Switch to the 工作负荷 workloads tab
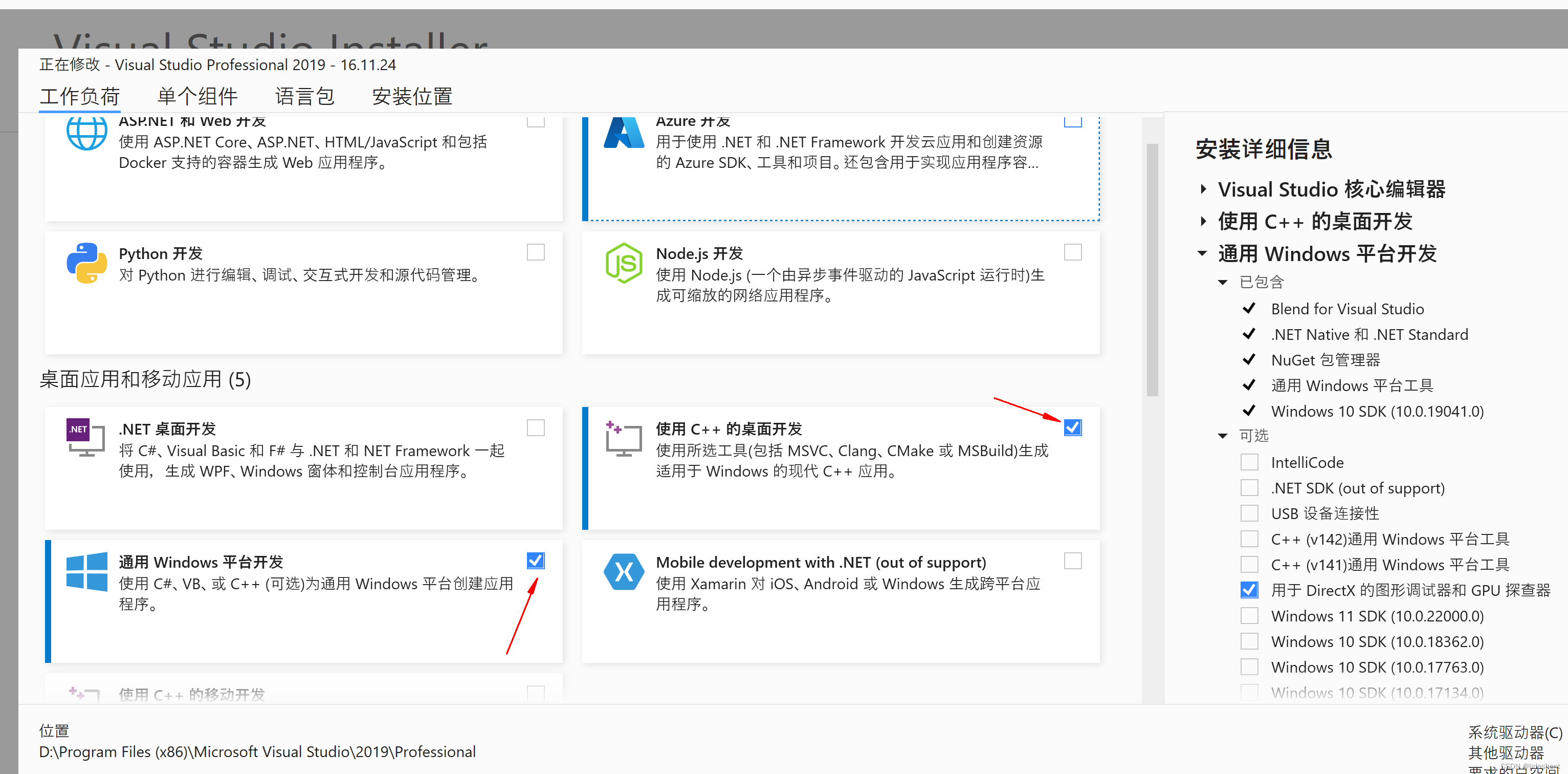This screenshot has height=774, width=1568. [x=80, y=96]
